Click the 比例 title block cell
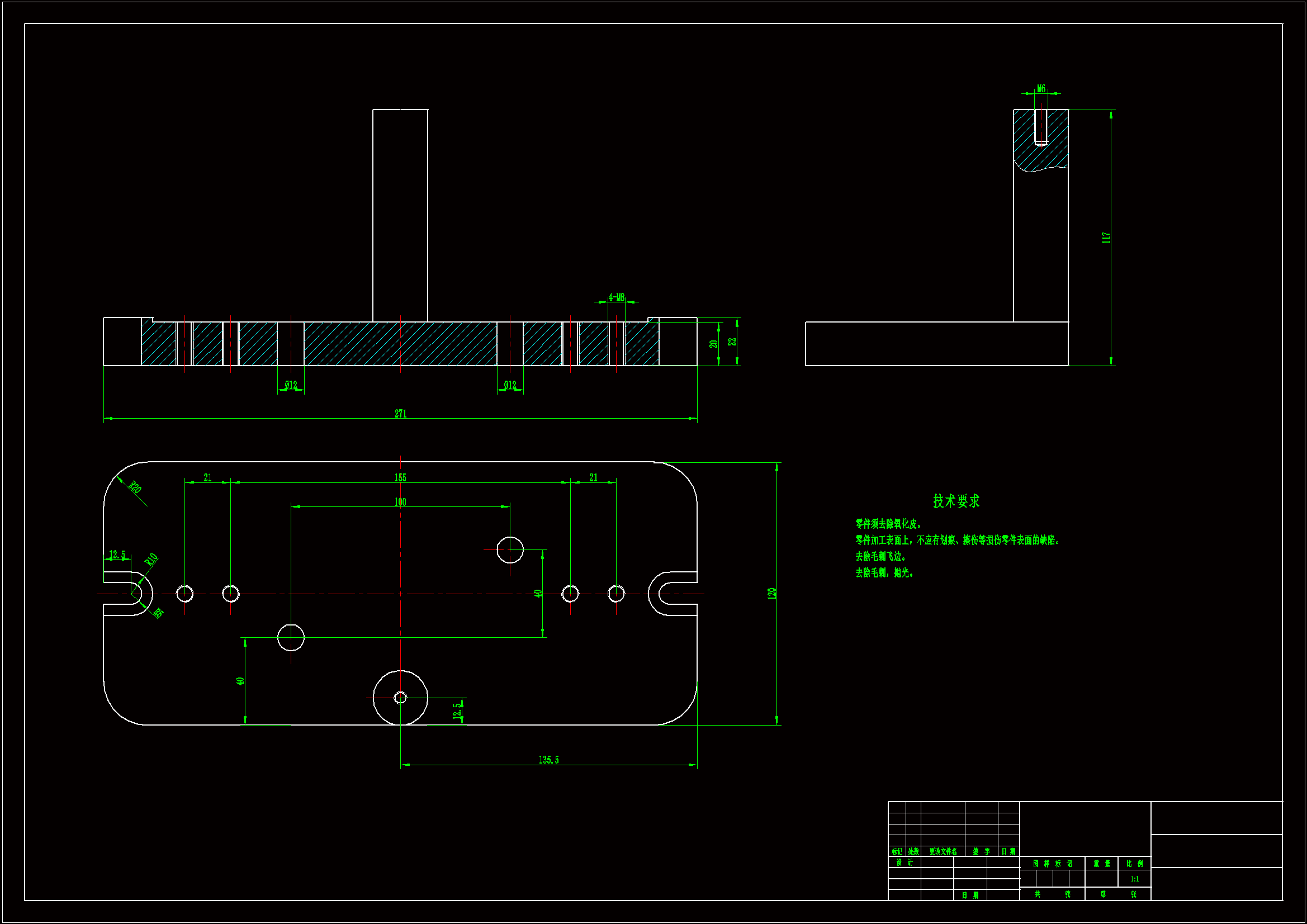The height and width of the screenshot is (924, 1307). pyautogui.click(x=1134, y=864)
